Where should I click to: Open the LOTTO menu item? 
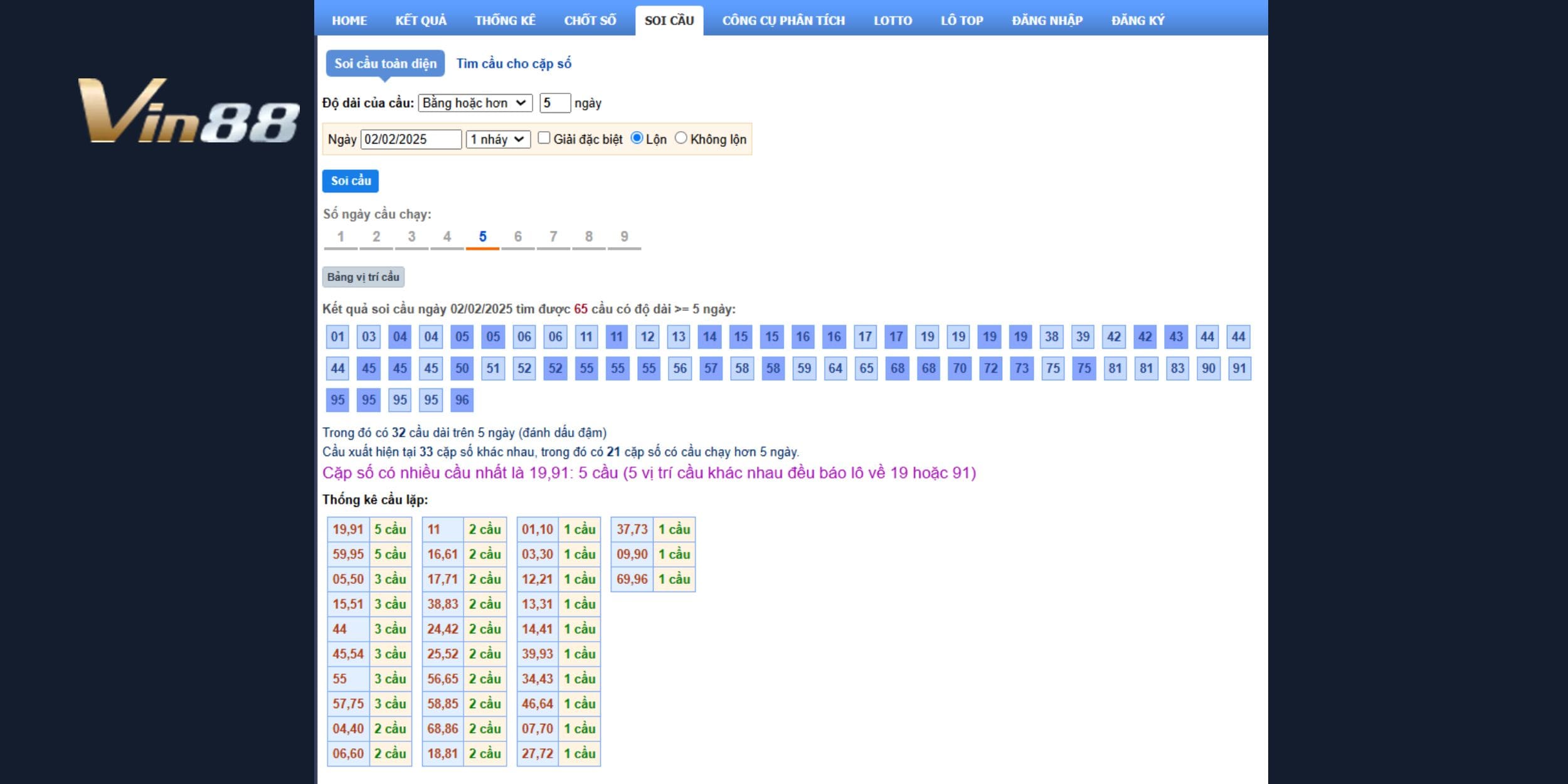(x=893, y=21)
